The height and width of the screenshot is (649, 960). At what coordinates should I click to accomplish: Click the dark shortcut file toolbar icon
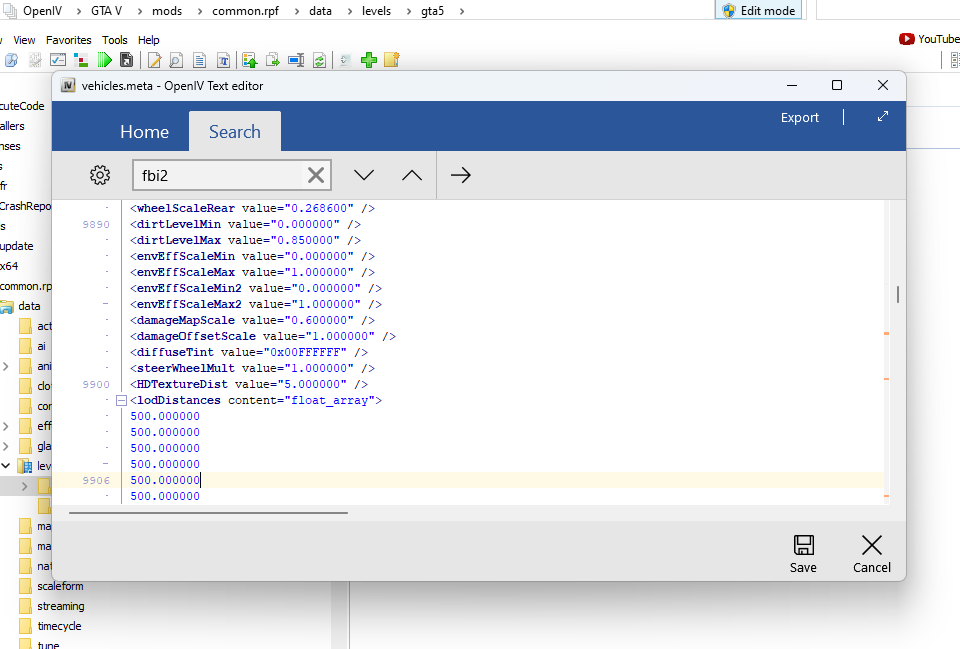(127, 60)
